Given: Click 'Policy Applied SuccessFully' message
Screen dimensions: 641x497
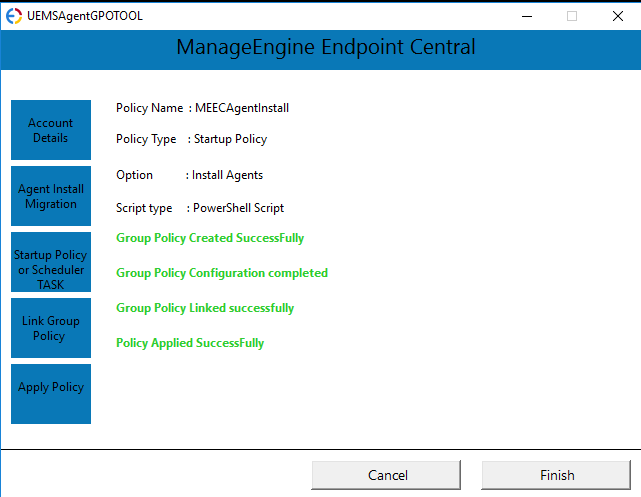Looking at the screenshot, I should point(190,343).
